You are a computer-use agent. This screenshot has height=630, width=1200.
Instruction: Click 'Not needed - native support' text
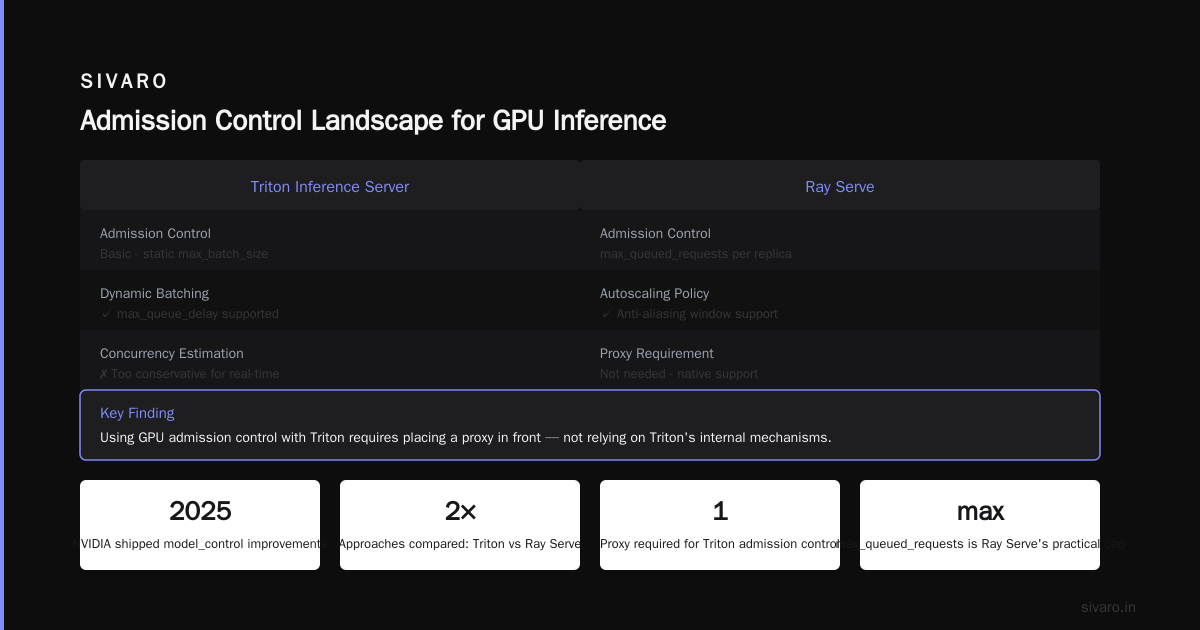(679, 374)
